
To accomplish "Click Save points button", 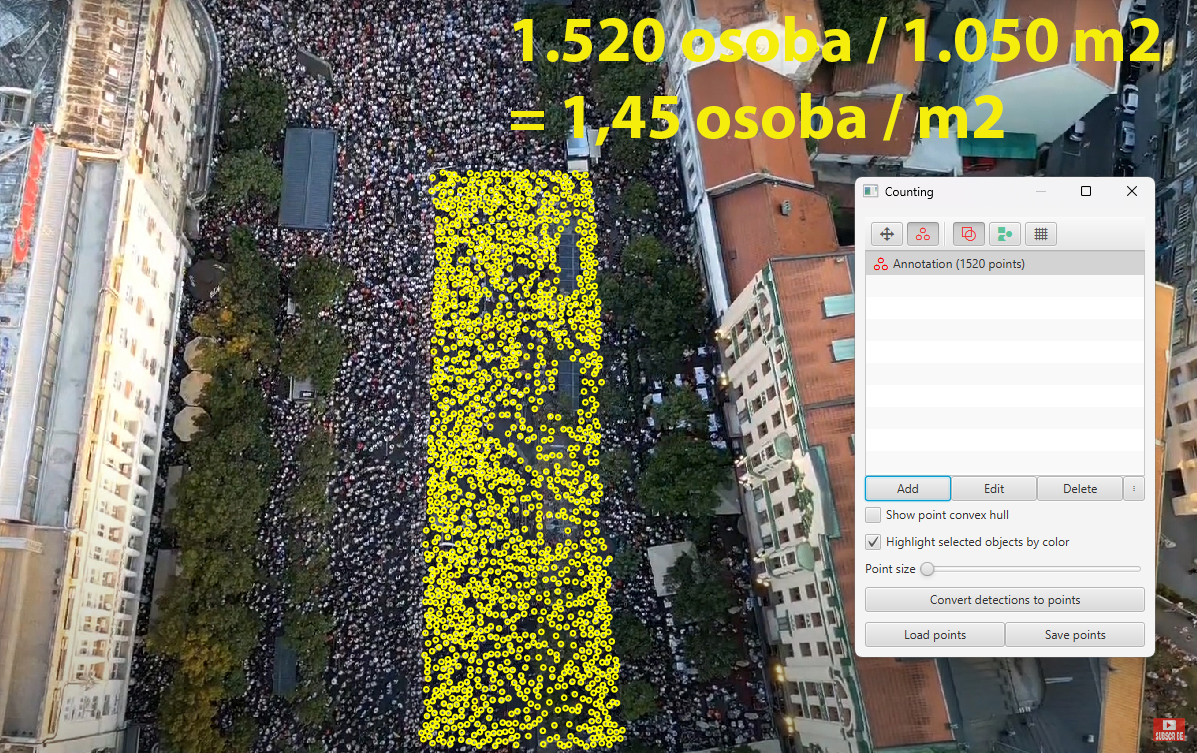I will point(1074,635).
